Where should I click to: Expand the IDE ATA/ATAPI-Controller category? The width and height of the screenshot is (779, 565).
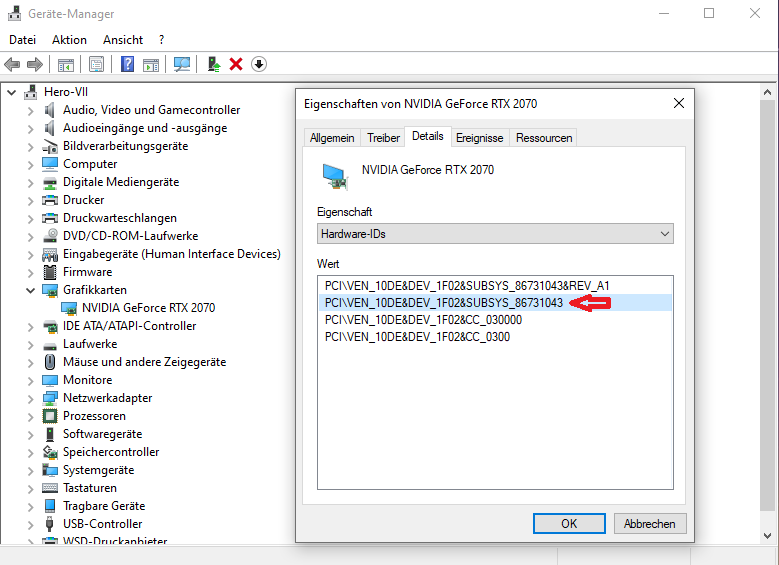(30, 326)
